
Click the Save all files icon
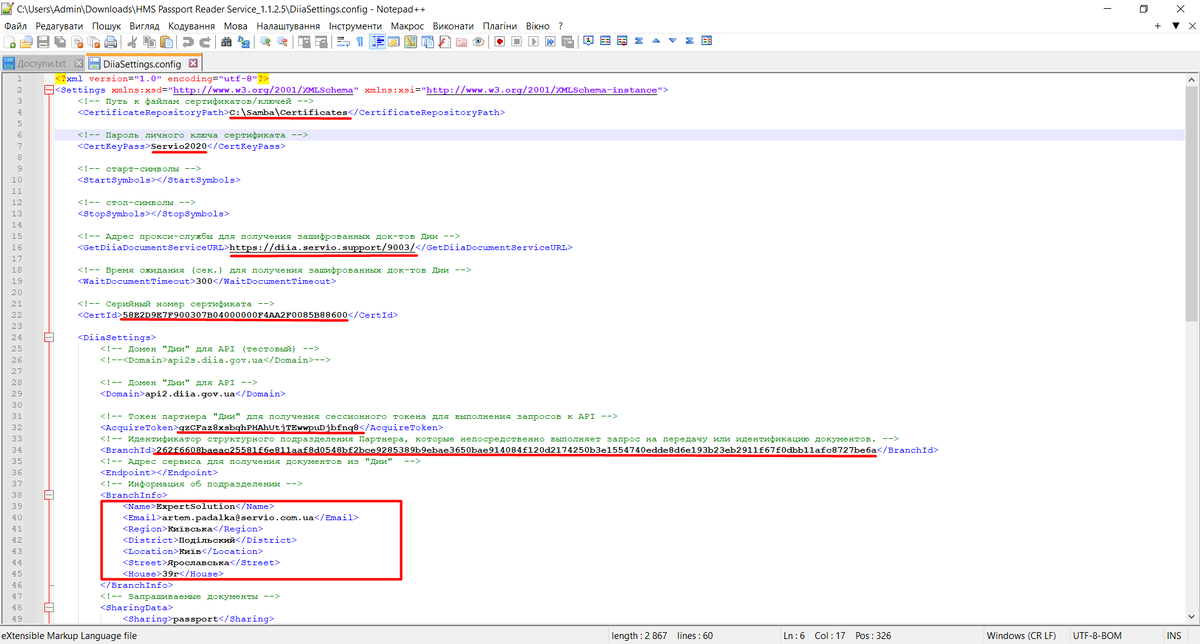tap(60, 42)
